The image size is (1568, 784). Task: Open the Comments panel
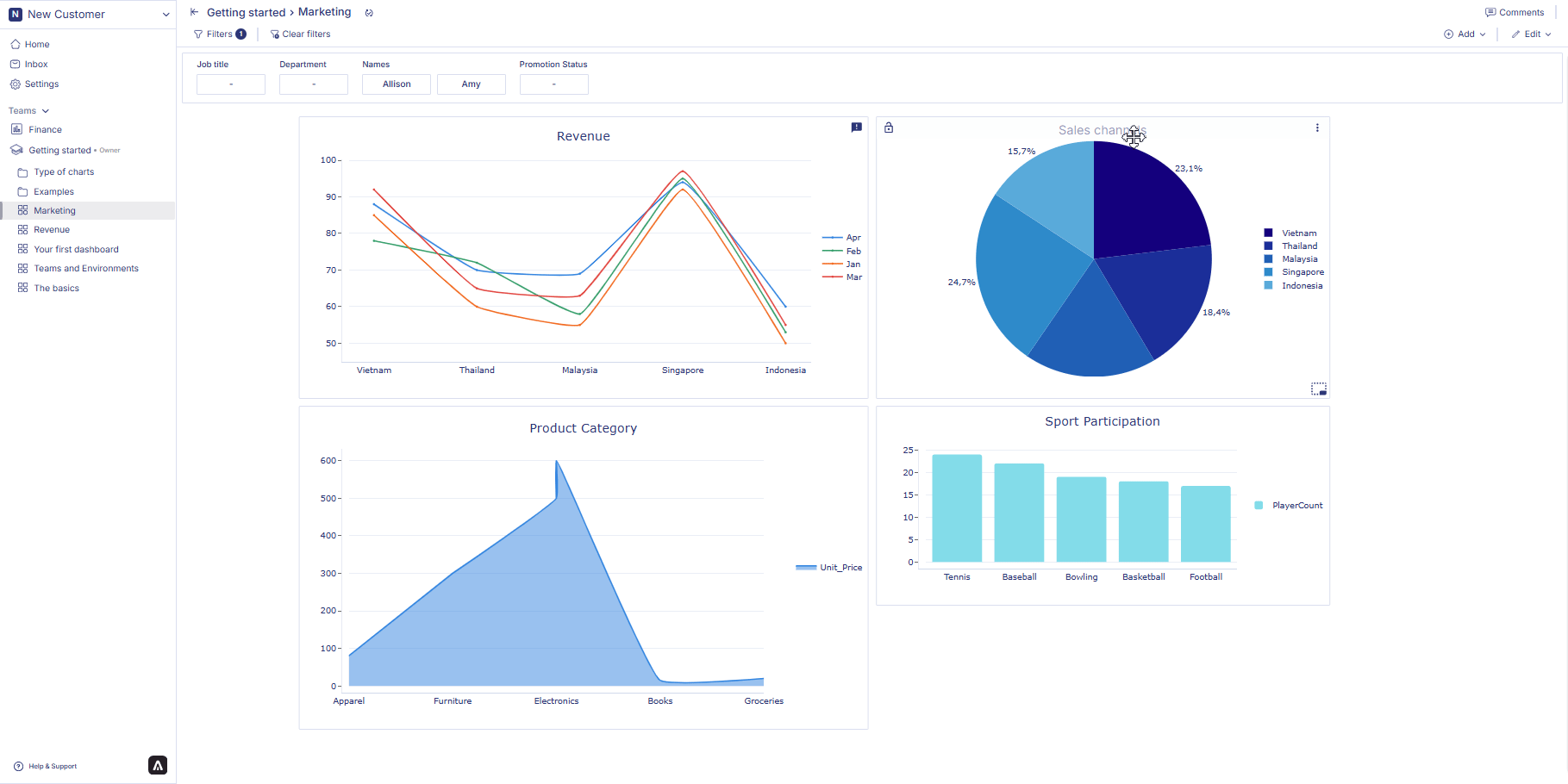point(1514,13)
